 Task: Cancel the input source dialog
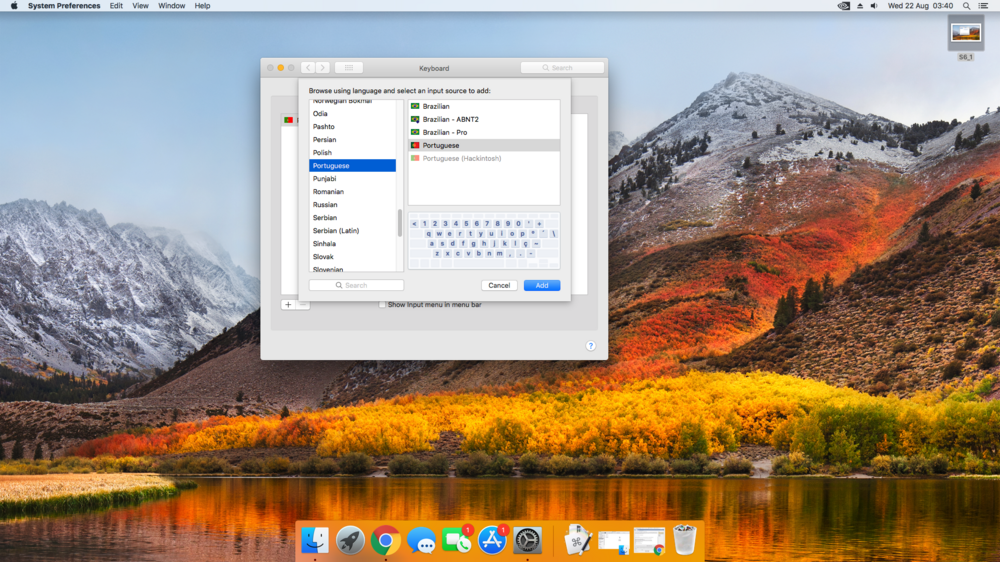(499, 286)
